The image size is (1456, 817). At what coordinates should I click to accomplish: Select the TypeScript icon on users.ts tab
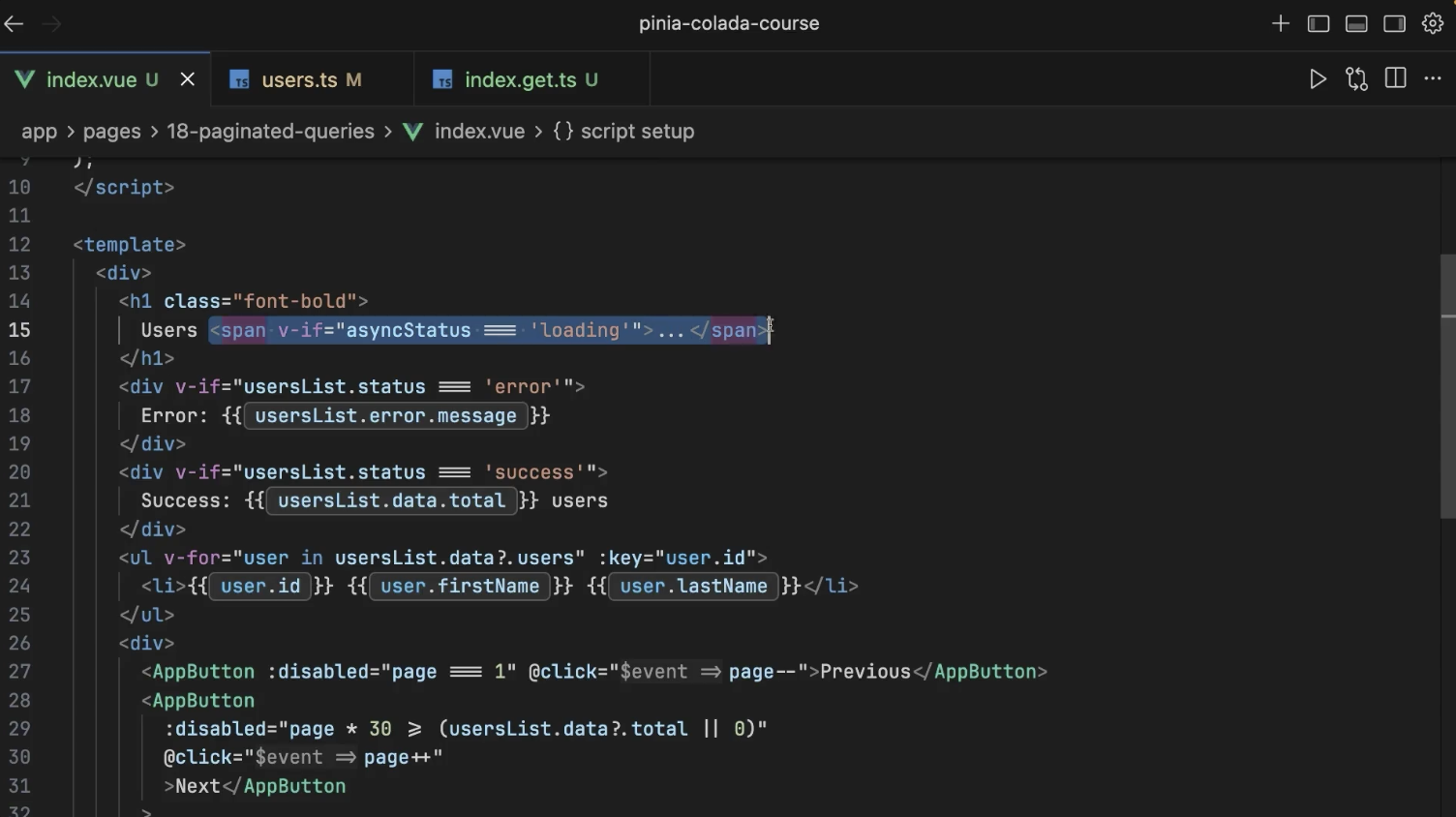[239, 80]
